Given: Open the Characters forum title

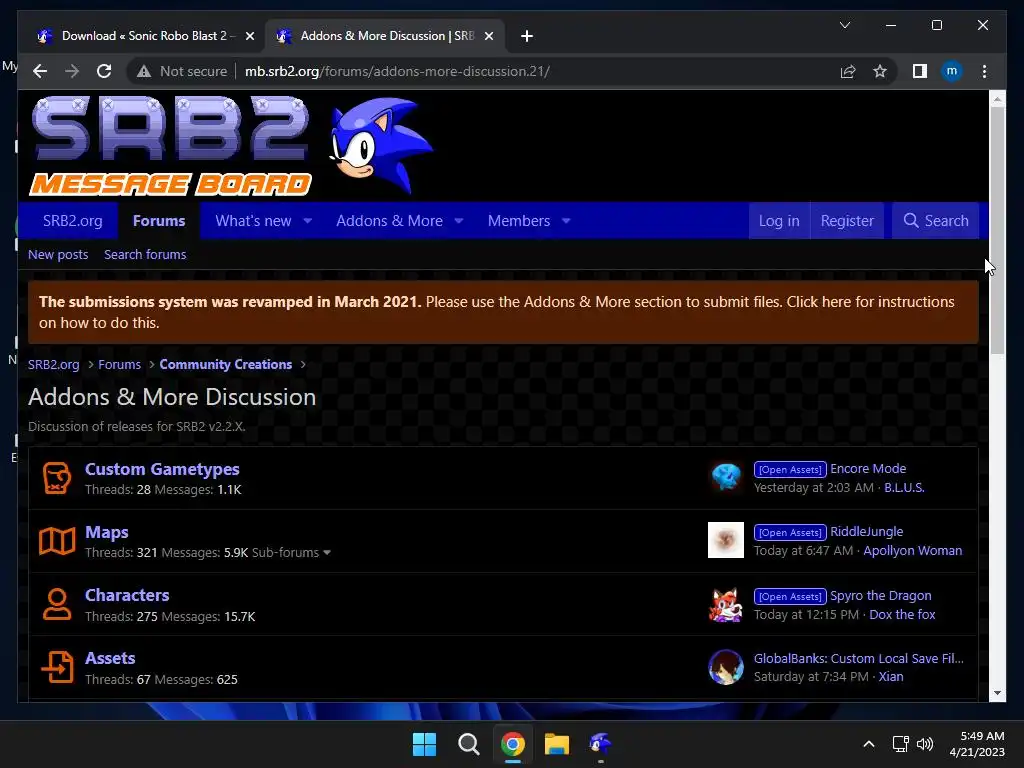Looking at the screenshot, I should click(x=127, y=595).
